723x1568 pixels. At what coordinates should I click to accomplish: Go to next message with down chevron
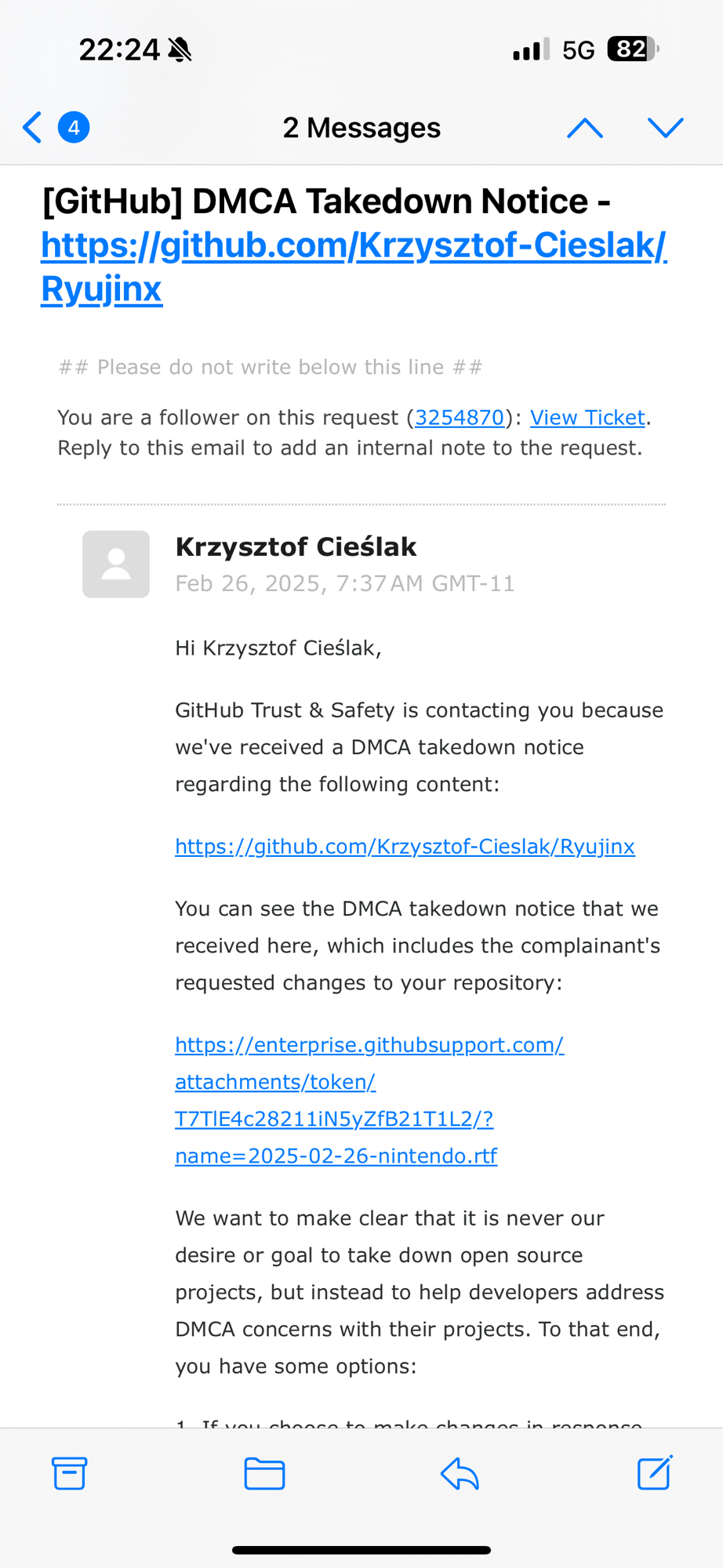(666, 127)
